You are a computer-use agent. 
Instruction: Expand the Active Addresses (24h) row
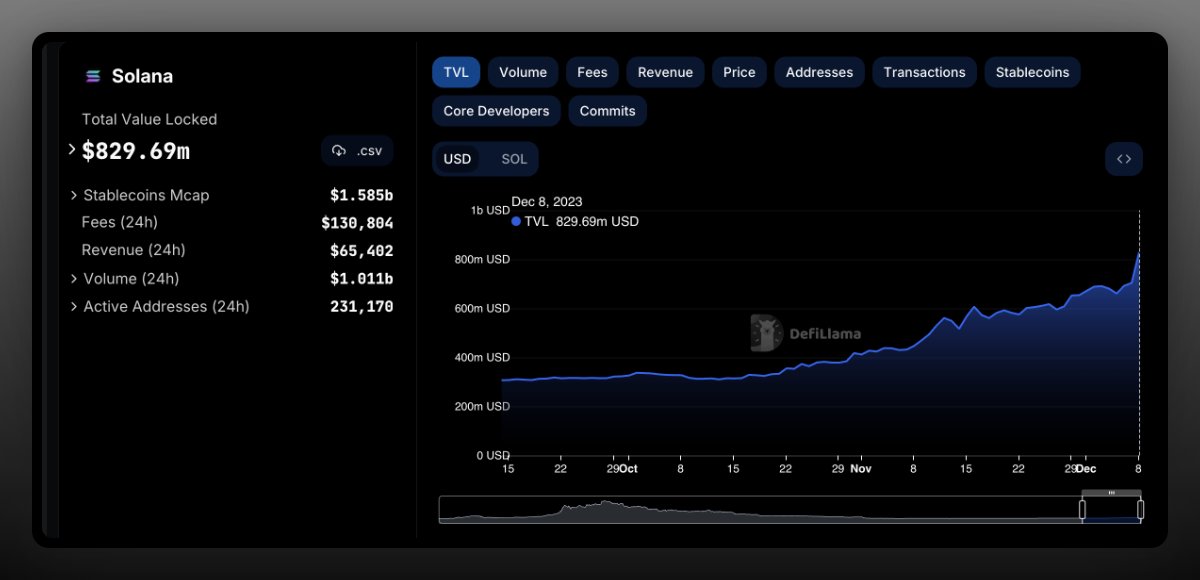pos(74,307)
